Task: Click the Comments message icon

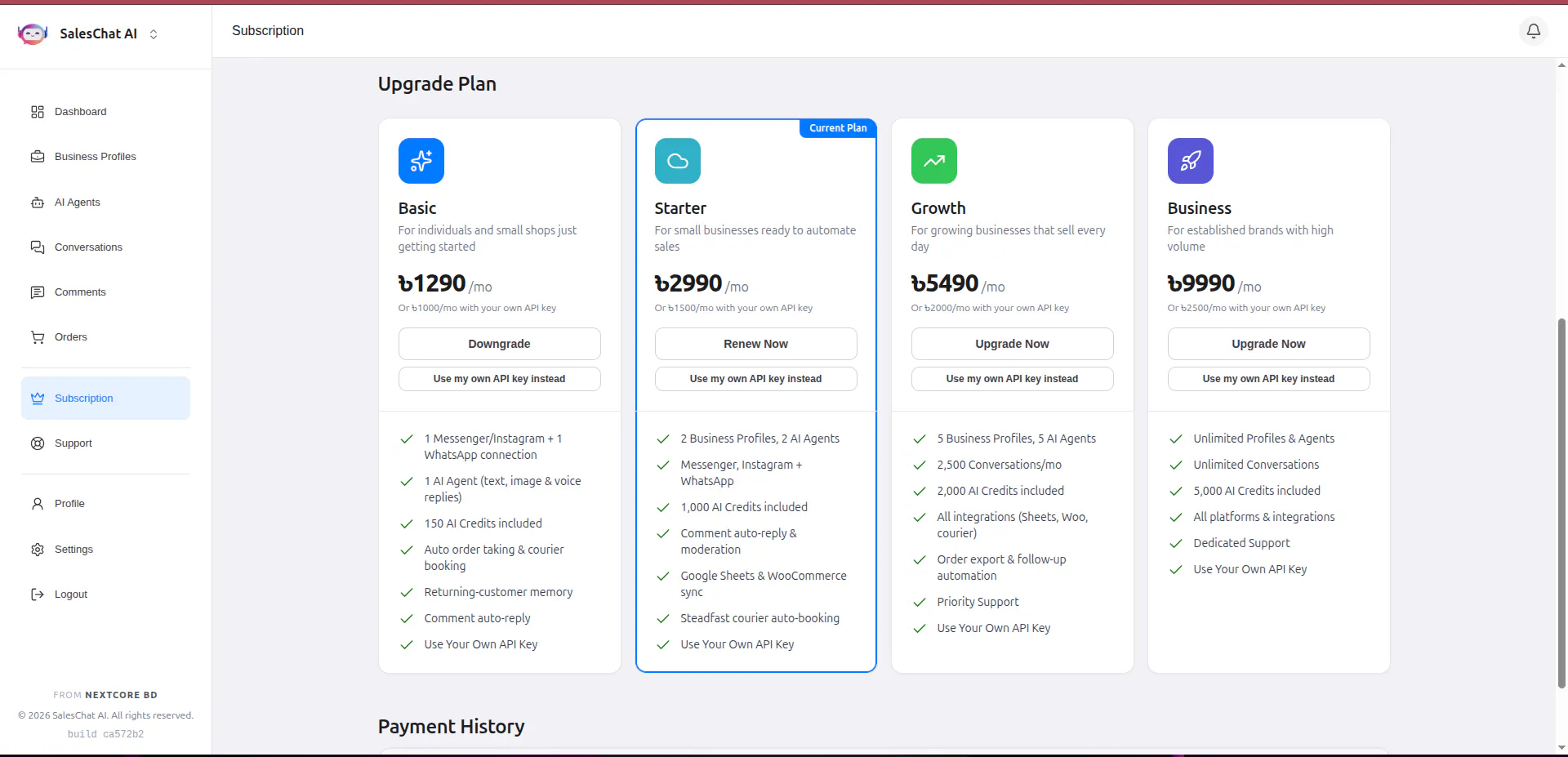Action: (x=38, y=292)
